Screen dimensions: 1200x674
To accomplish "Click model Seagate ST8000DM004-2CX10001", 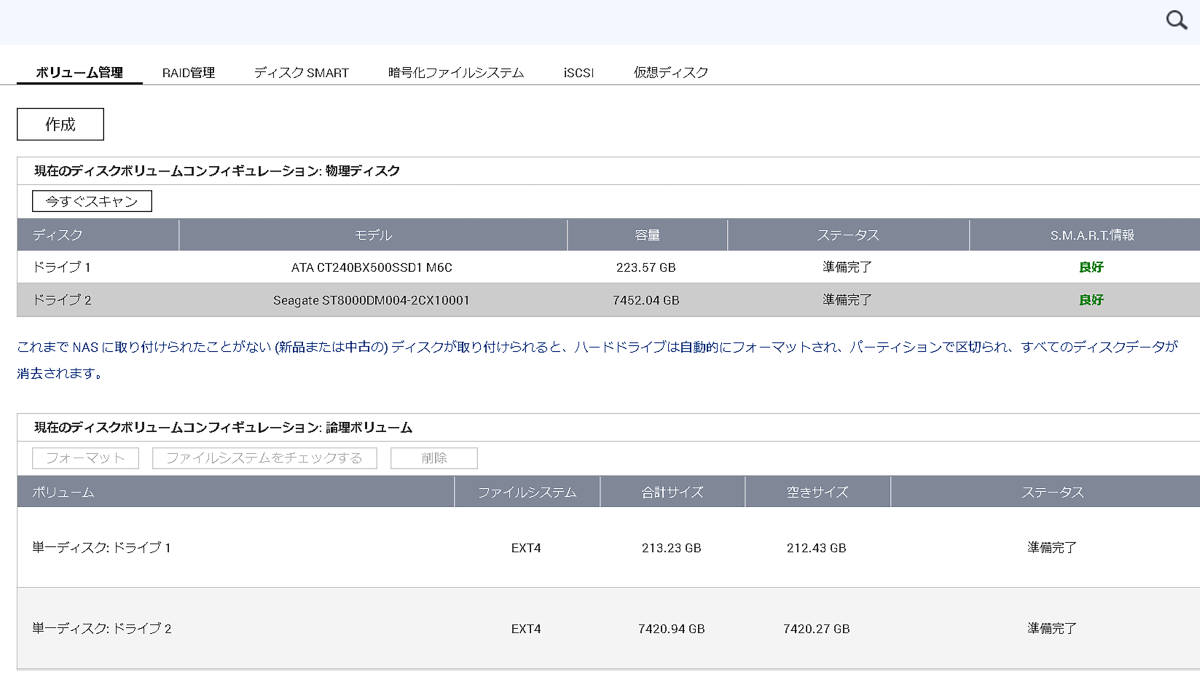I will (x=372, y=299).
